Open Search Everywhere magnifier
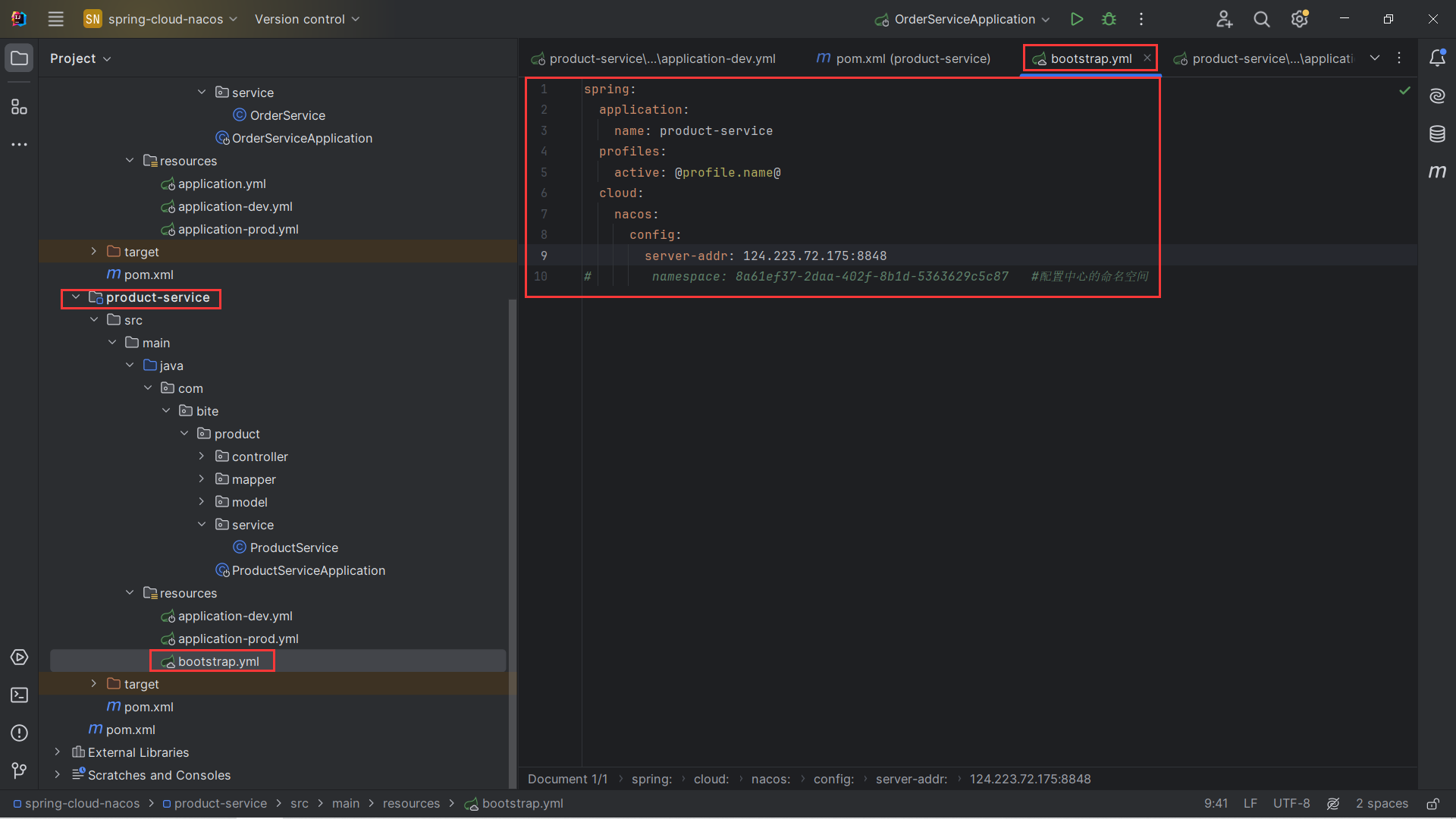This screenshot has width=1456, height=819. pos(1262,19)
